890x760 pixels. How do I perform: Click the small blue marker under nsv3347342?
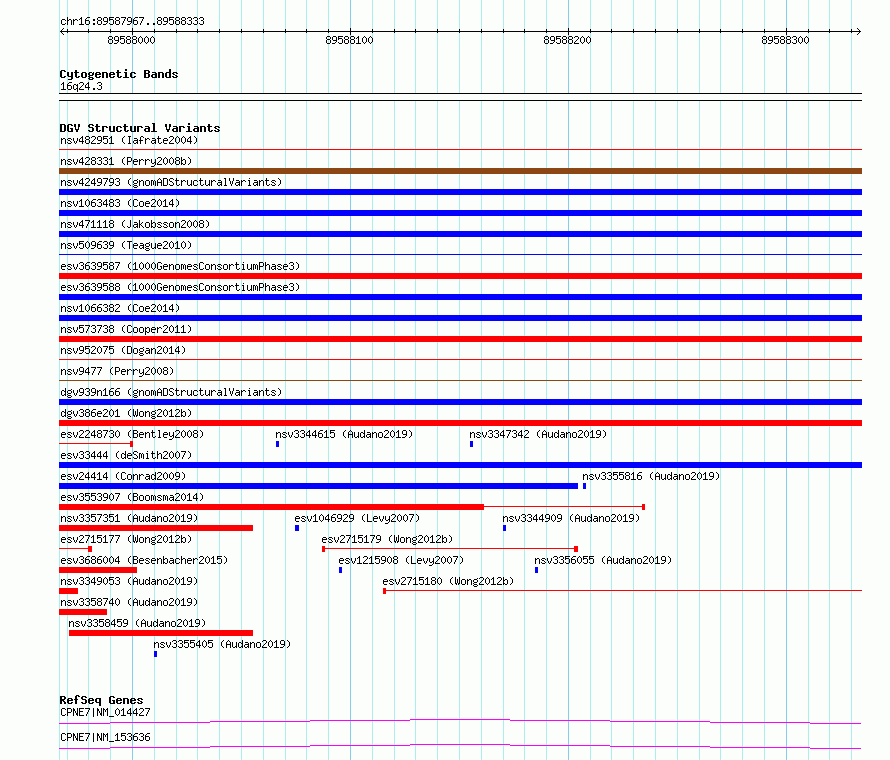[472, 444]
